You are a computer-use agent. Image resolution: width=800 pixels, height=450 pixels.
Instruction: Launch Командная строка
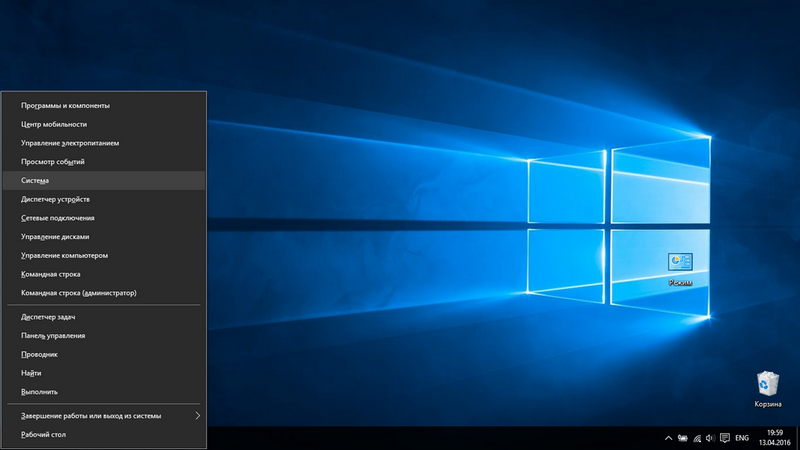point(104,274)
